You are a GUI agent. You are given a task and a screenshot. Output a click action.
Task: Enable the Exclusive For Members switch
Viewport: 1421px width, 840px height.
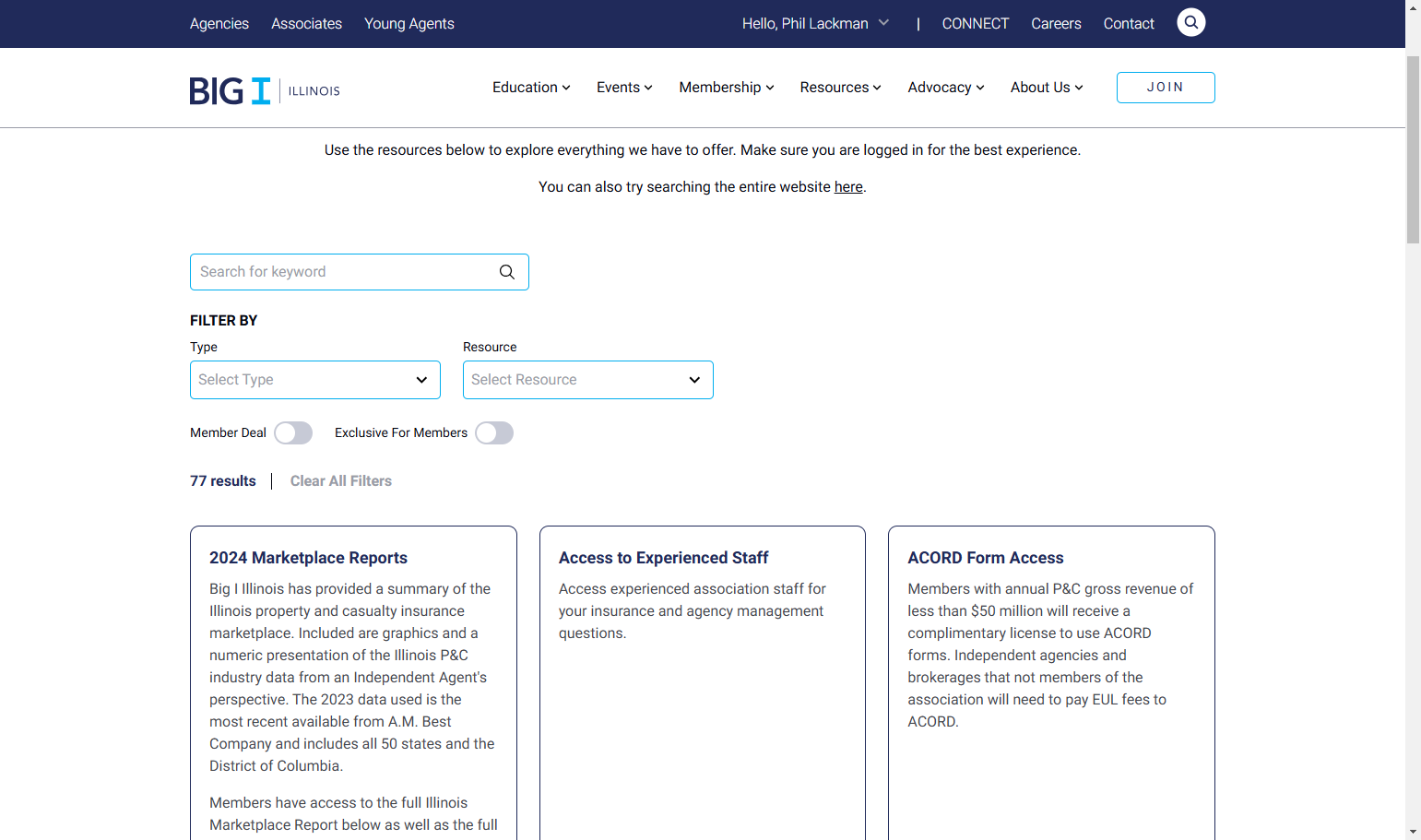[494, 433]
